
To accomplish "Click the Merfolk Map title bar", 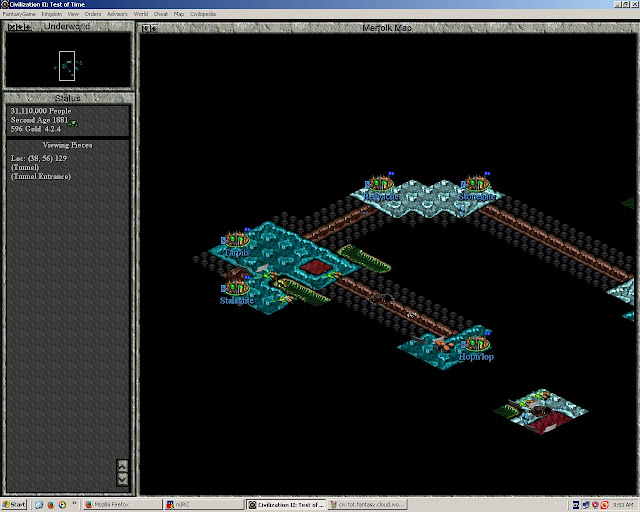I will click(x=387, y=28).
